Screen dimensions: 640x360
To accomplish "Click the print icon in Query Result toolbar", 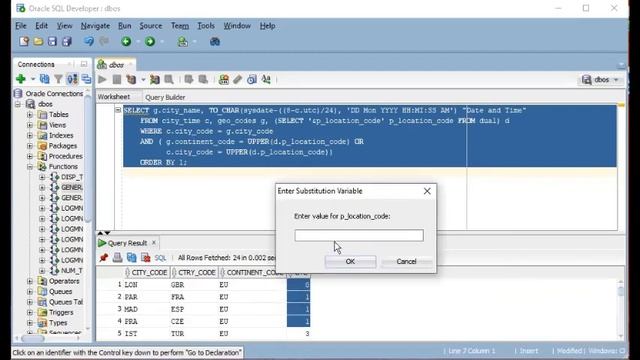I will coord(118,258).
